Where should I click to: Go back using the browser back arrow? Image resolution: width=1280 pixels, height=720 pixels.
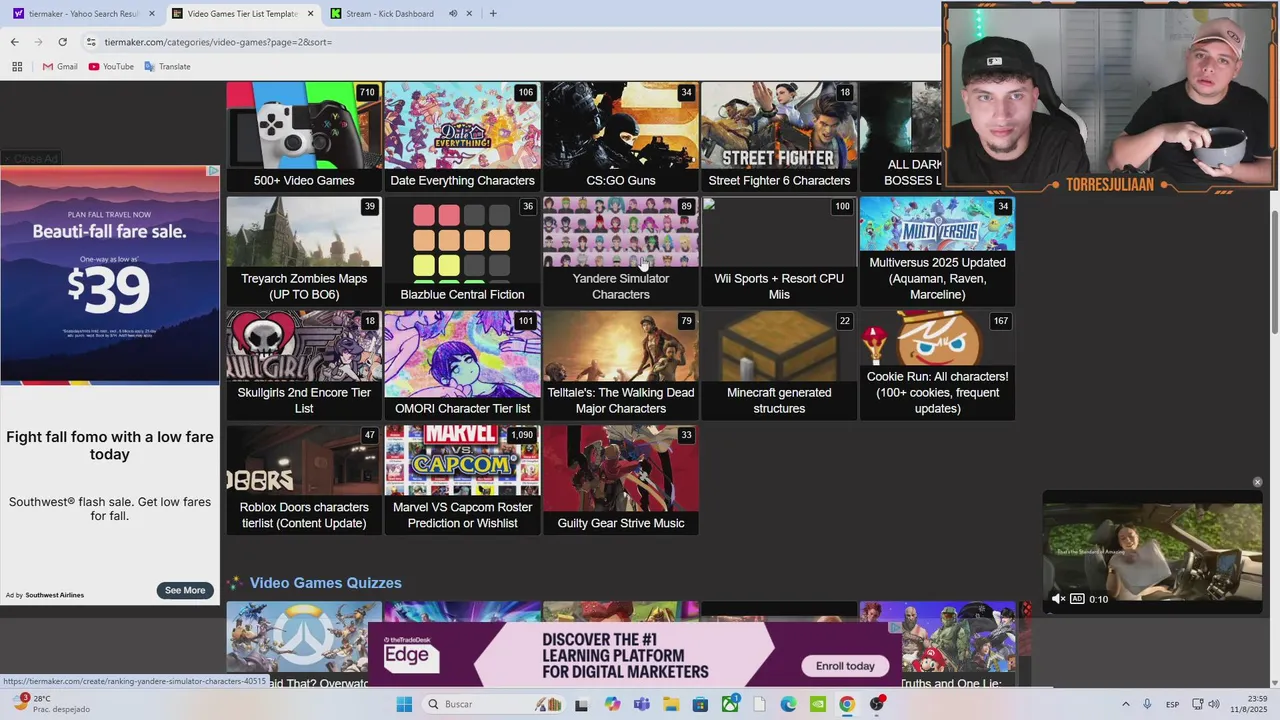coord(14,42)
